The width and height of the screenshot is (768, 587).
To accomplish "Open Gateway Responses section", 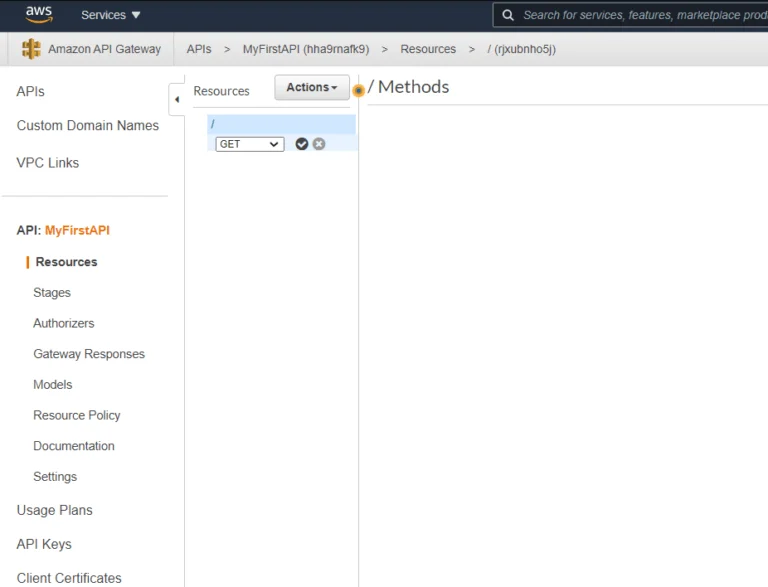I will click(x=89, y=354).
